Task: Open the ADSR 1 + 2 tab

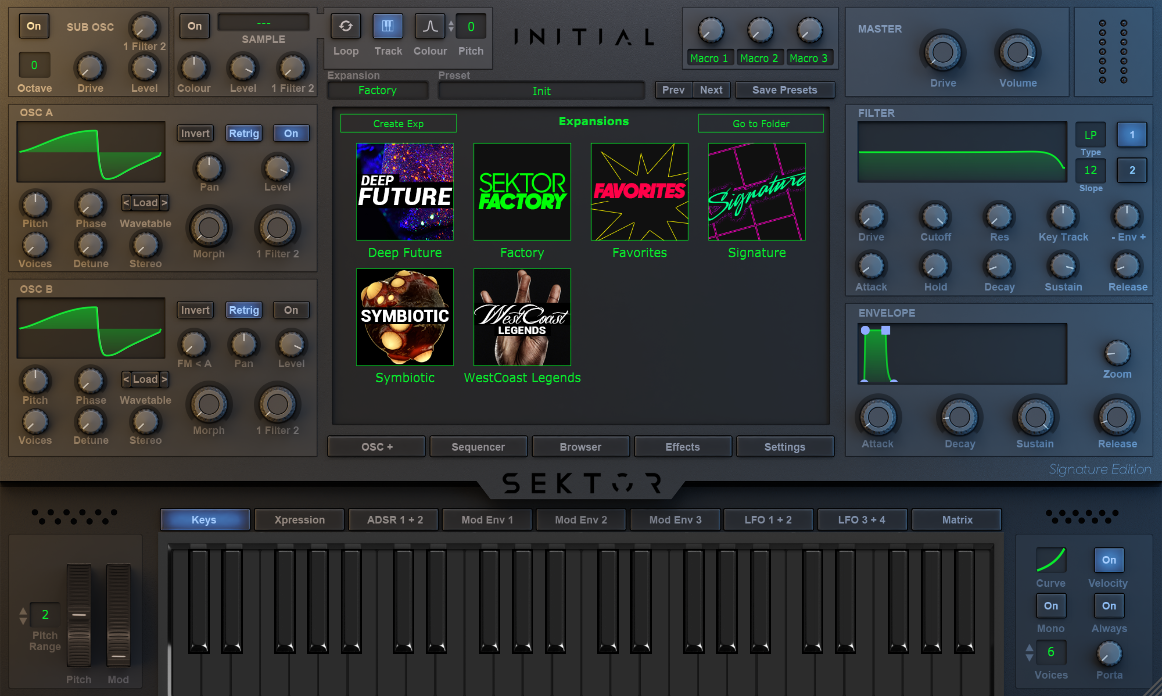Action: coord(395,520)
